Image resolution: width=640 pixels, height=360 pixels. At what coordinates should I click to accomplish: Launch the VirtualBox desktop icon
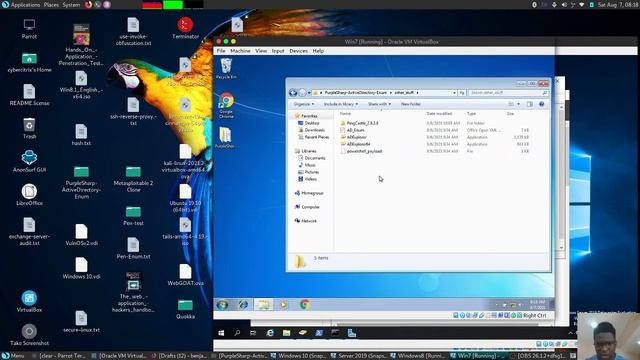(x=29, y=301)
